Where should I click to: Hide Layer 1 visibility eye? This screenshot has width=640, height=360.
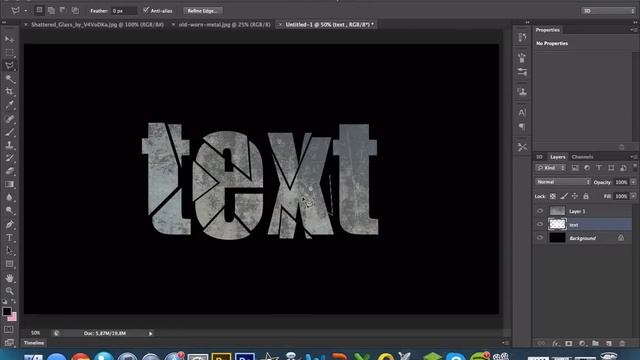[x=540, y=211]
